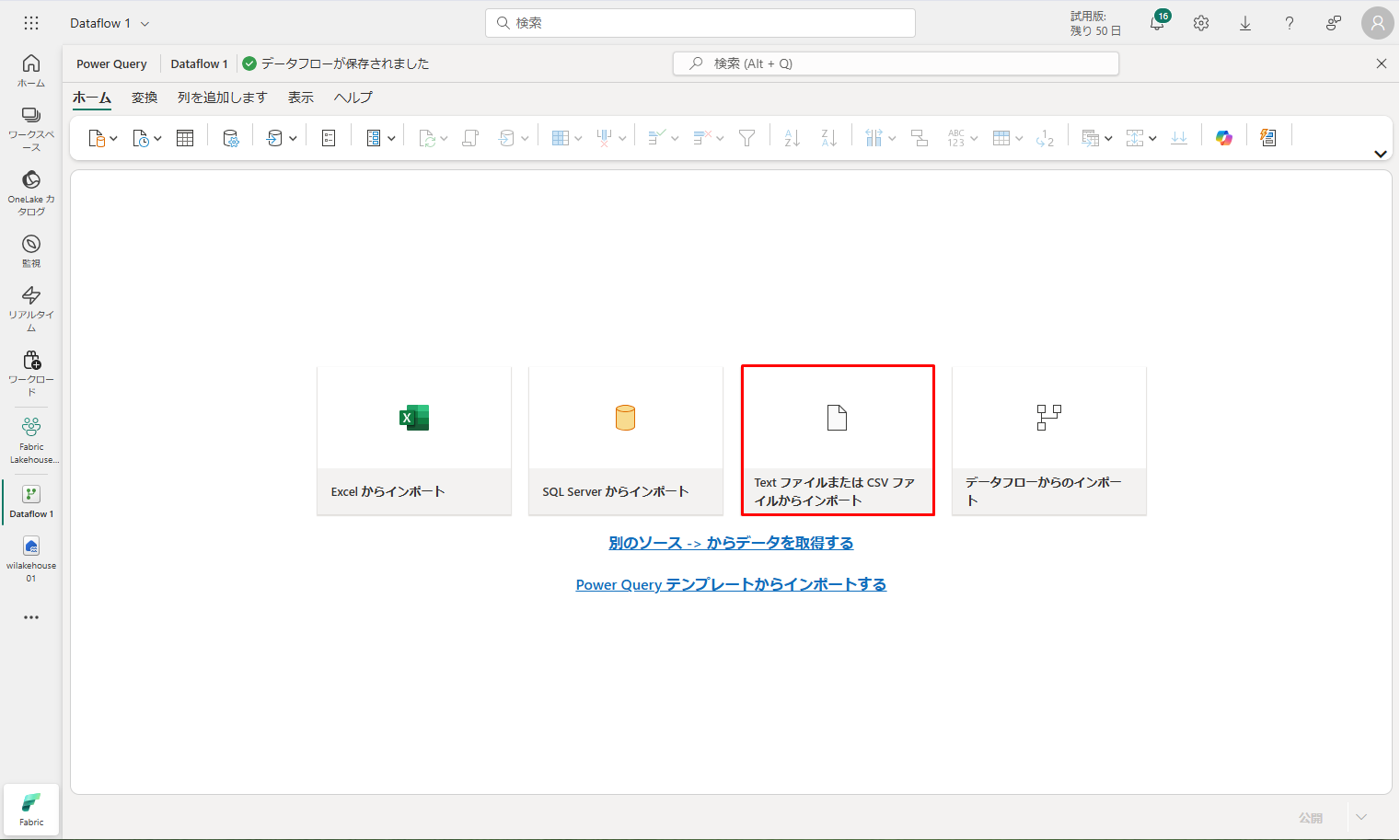Select Dataflow 1 in the left sidebar
Image resolution: width=1400 pixels, height=840 pixels.
point(31,501)
